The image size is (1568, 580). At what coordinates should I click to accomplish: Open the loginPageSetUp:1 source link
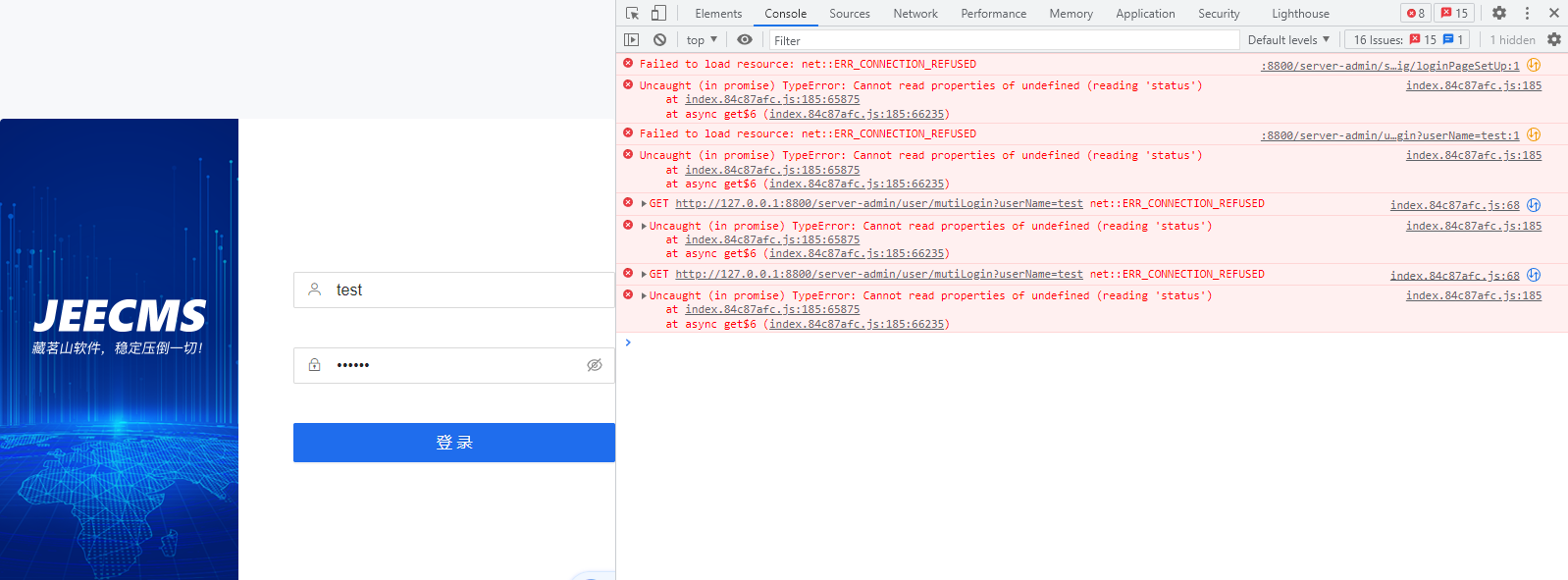(1389, 66)
